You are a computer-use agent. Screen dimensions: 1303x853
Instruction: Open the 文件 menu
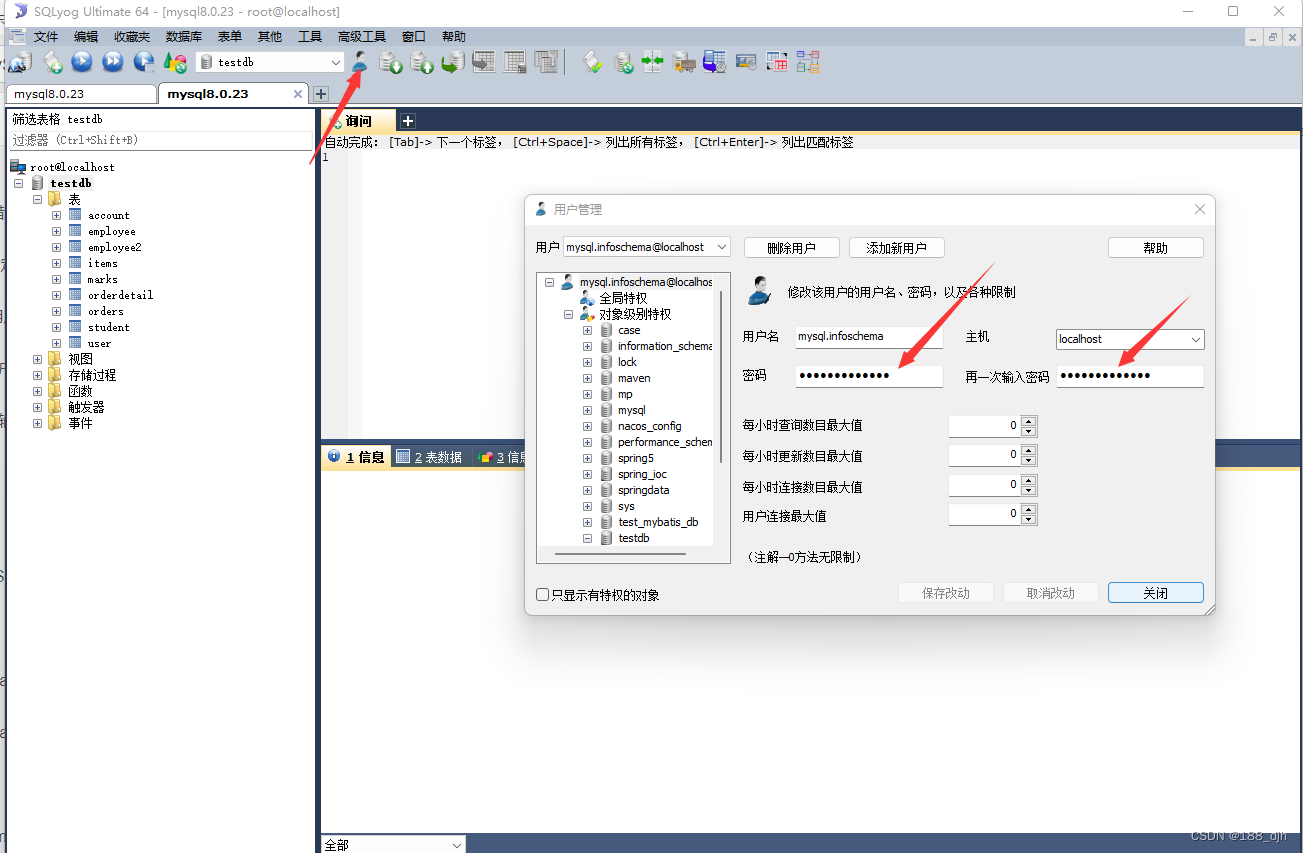46,36
